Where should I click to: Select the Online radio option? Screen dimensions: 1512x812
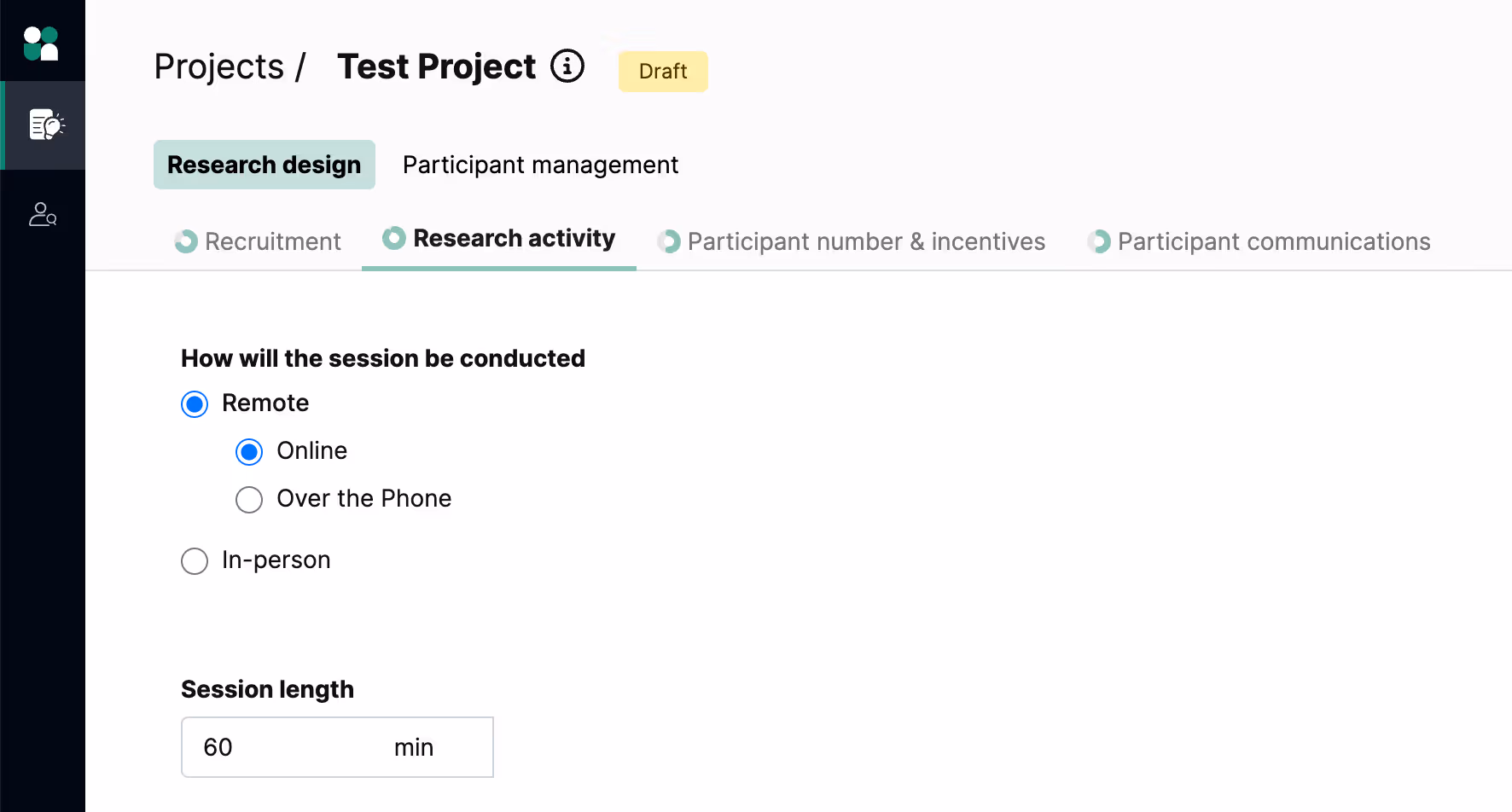pos(249,451)
